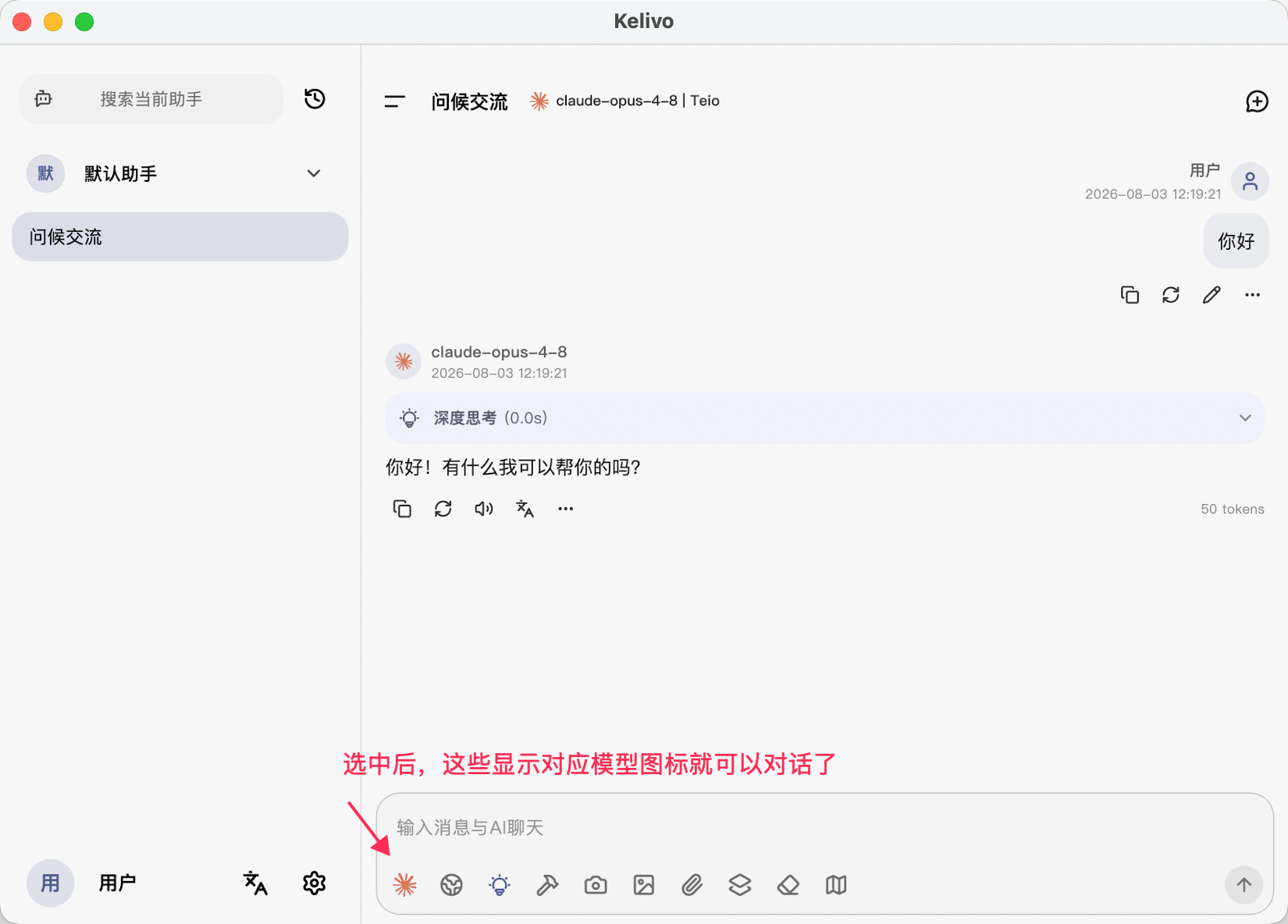Click the 搜索当前助手 search field

(x=151, y=99)
